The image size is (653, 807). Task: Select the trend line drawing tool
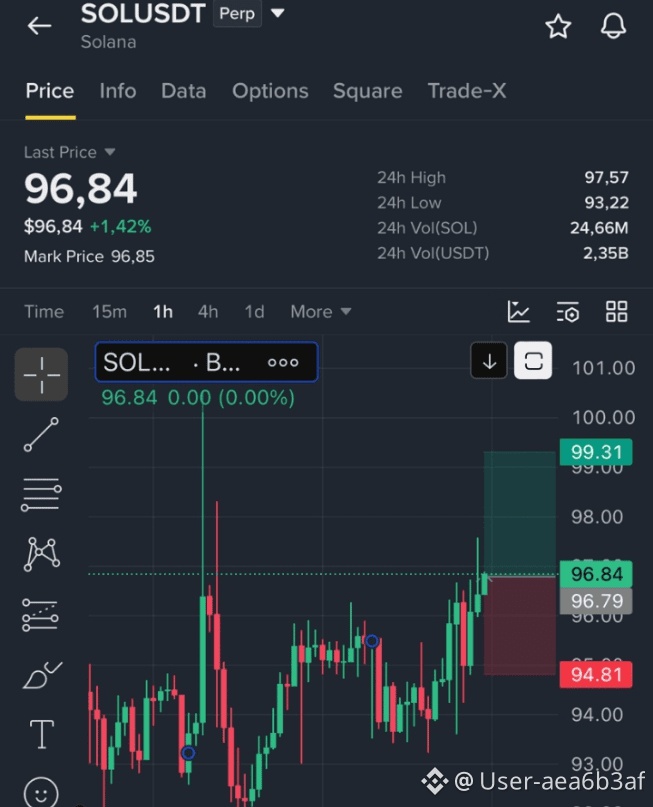[41, 435]
